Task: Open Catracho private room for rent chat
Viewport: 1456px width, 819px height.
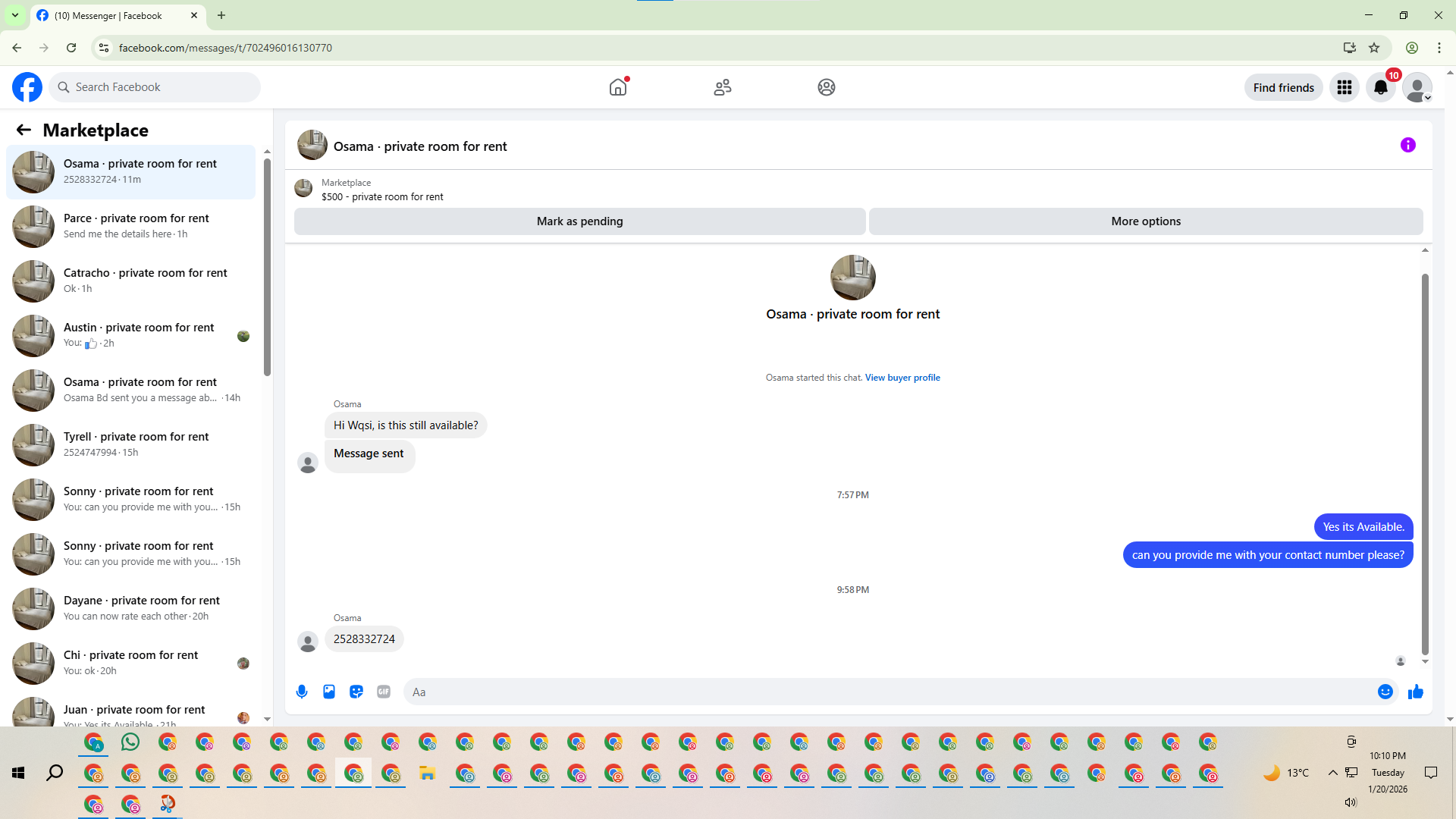Action: click(131, 281)
